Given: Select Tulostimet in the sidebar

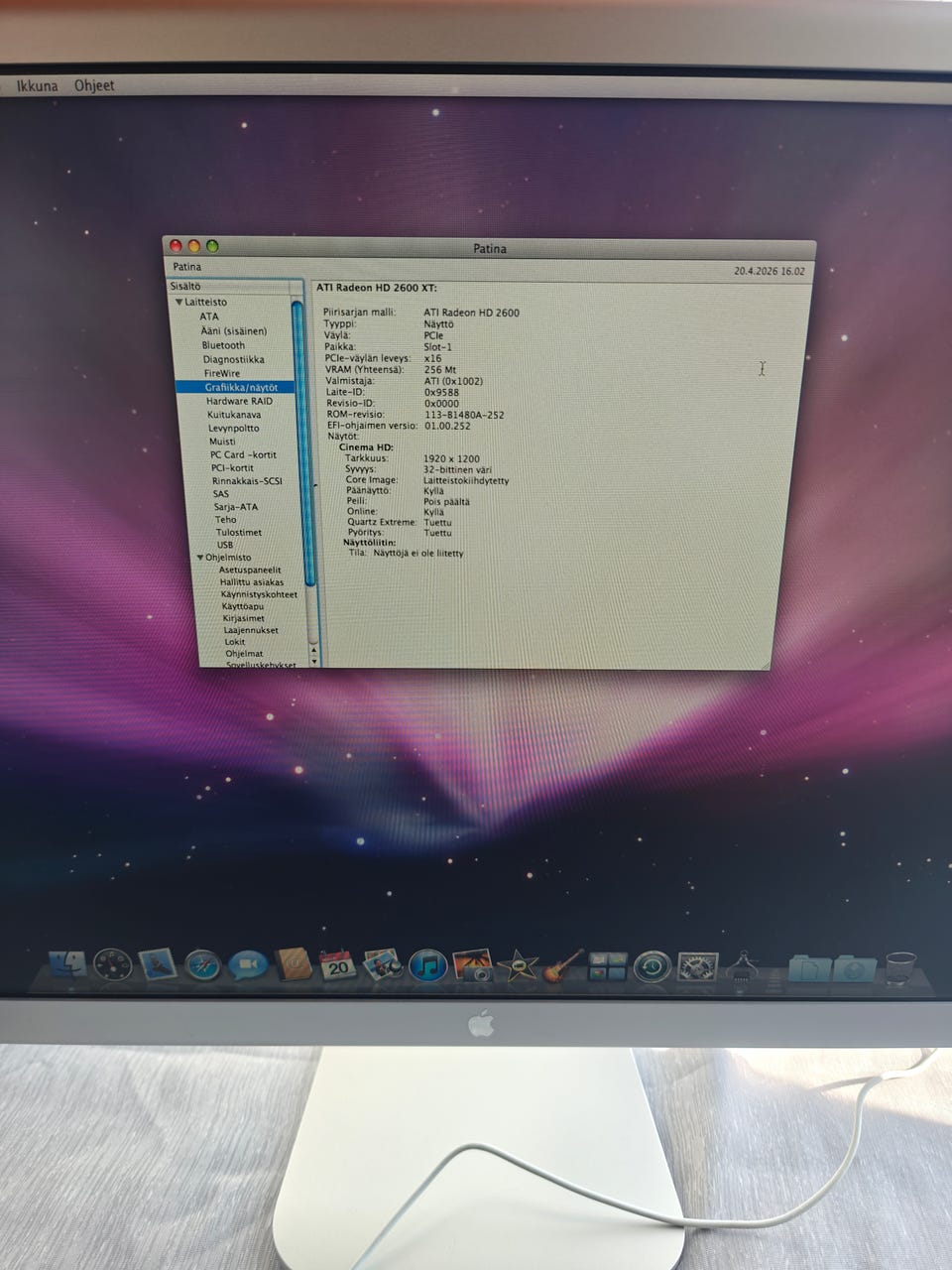Looking at the screenshot, I should (239, 532).
